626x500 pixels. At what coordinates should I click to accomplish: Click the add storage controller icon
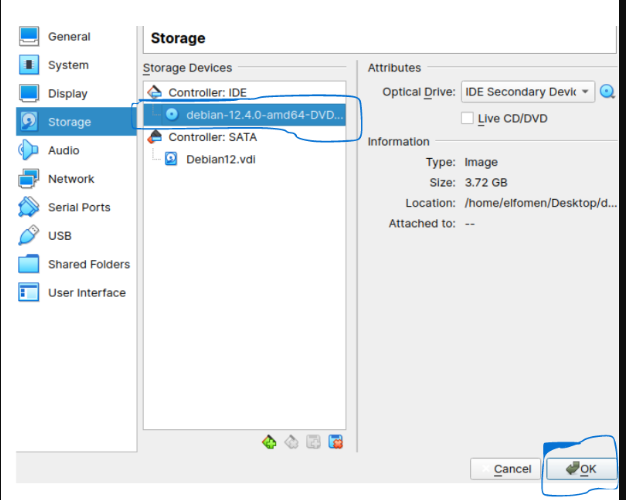coord(269,442)
